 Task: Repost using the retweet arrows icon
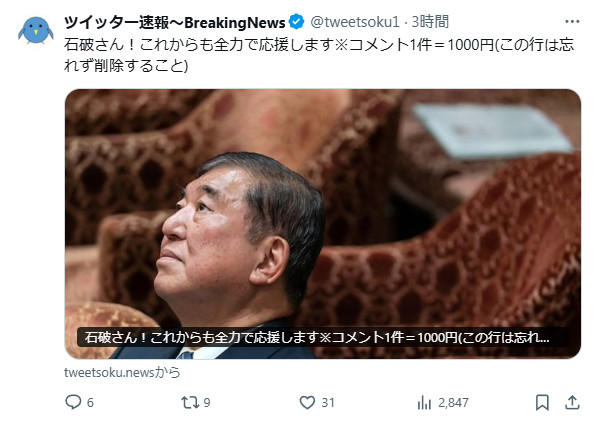(190, 402)
